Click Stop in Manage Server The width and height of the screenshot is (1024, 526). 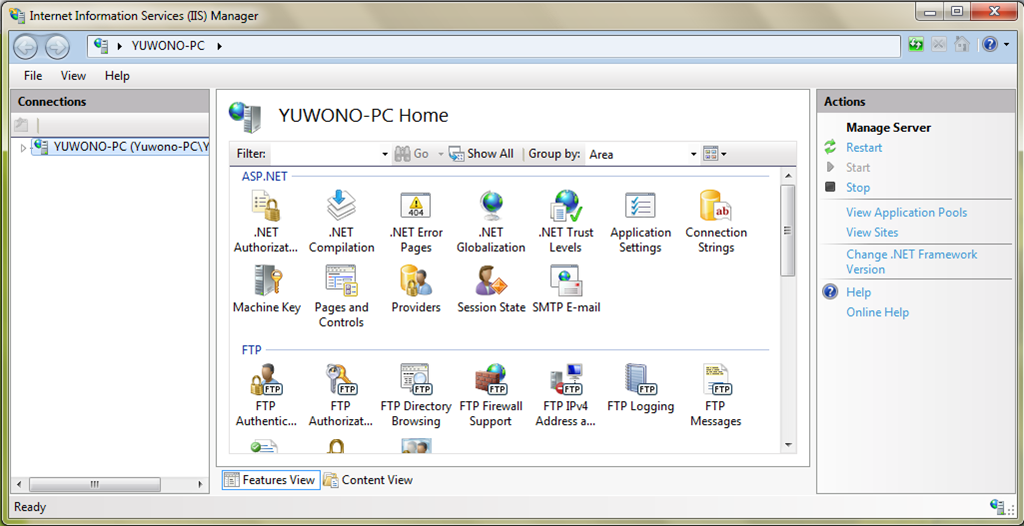coord(857,188)
